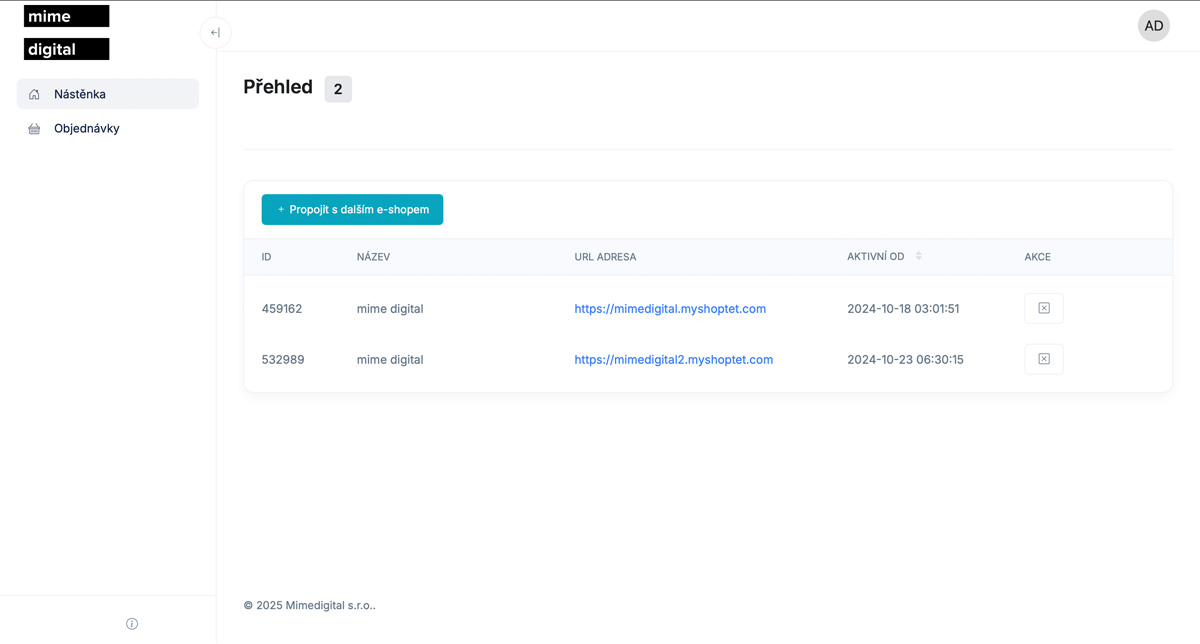
Task: Click the URL adresa column header
Action: [605, 257]
